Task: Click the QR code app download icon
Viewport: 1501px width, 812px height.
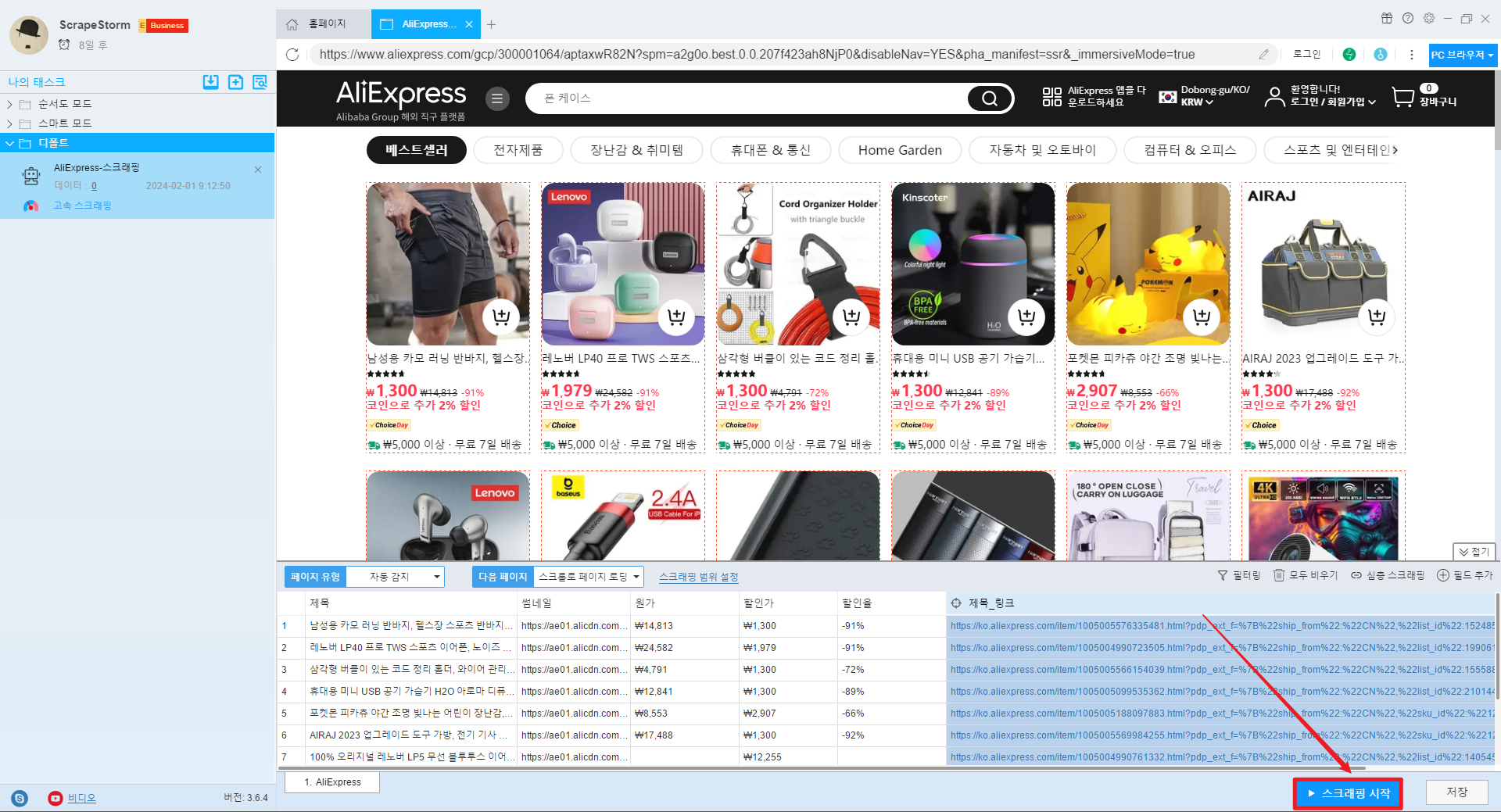Action: [x=1052, y=97]
